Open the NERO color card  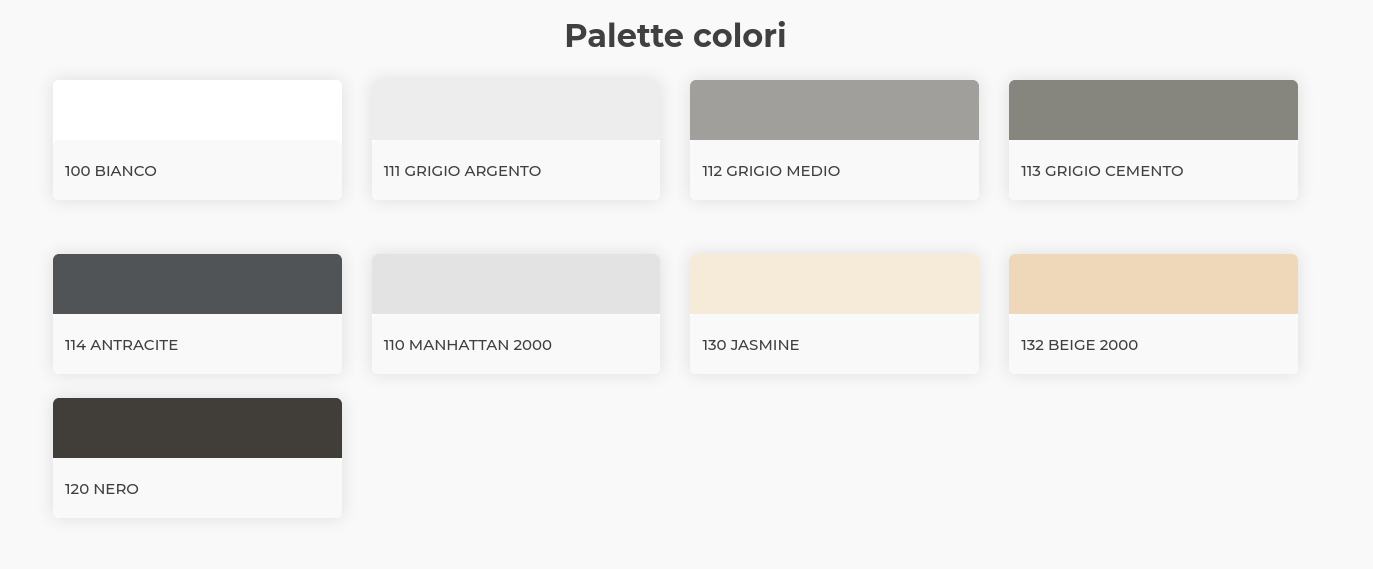click(x=197, y=458)
